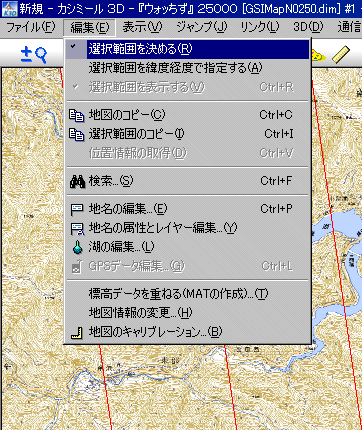Open 地名の編集...(E) dialog
This screenshot has height=430, width=362.
(x=188, y=209)
